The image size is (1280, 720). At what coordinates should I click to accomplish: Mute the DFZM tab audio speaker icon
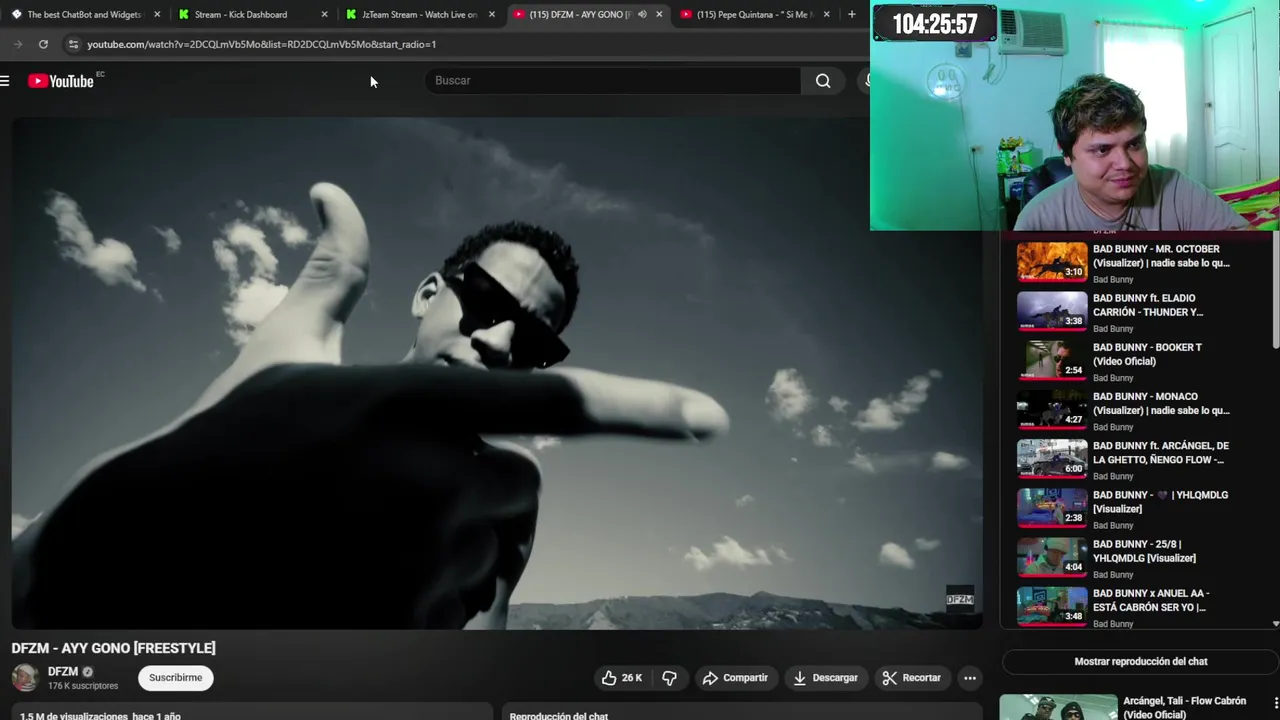pyautogui.click(x=642, y=14)
